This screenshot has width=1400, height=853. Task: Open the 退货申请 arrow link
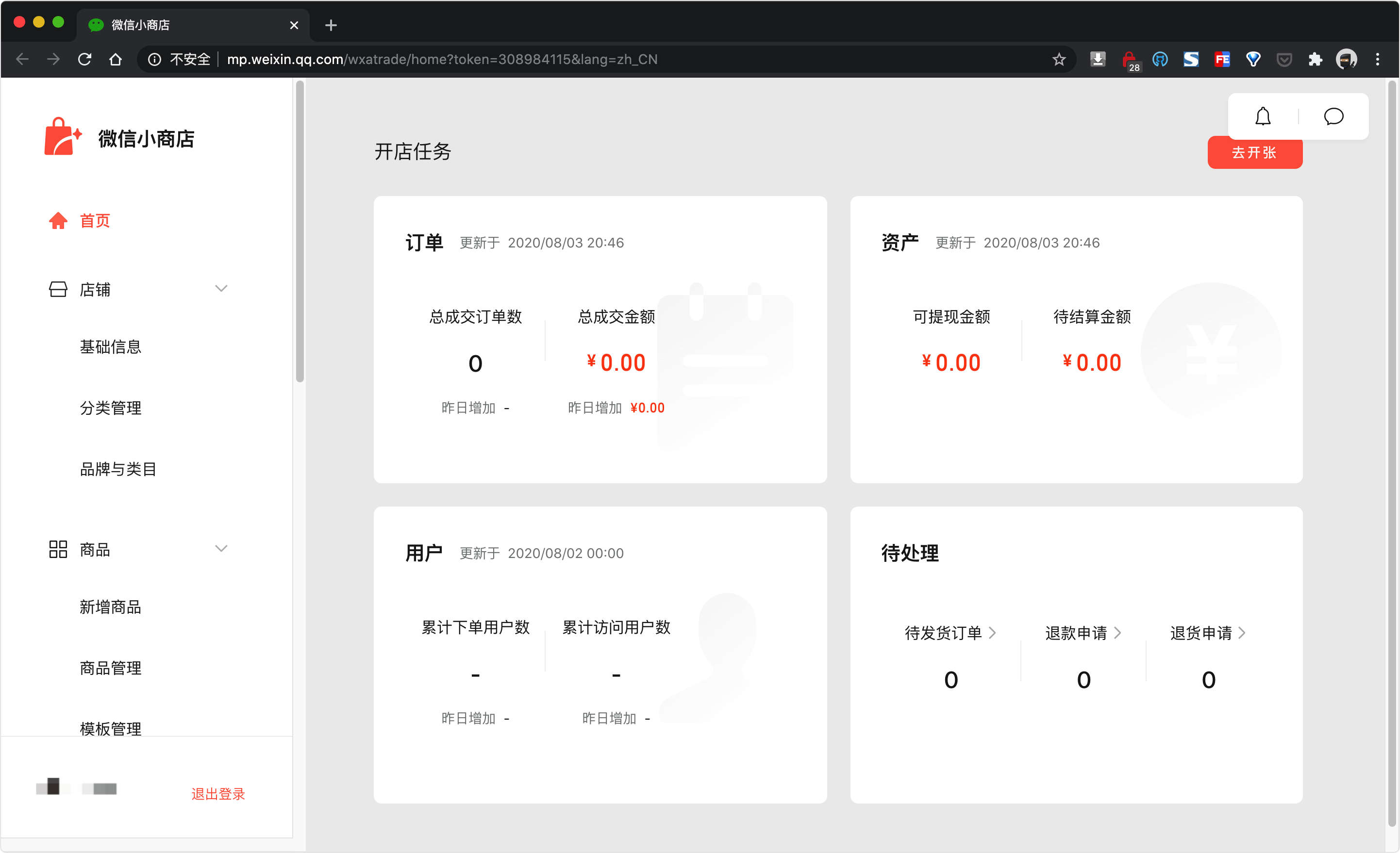click(x=1242, y=633)
